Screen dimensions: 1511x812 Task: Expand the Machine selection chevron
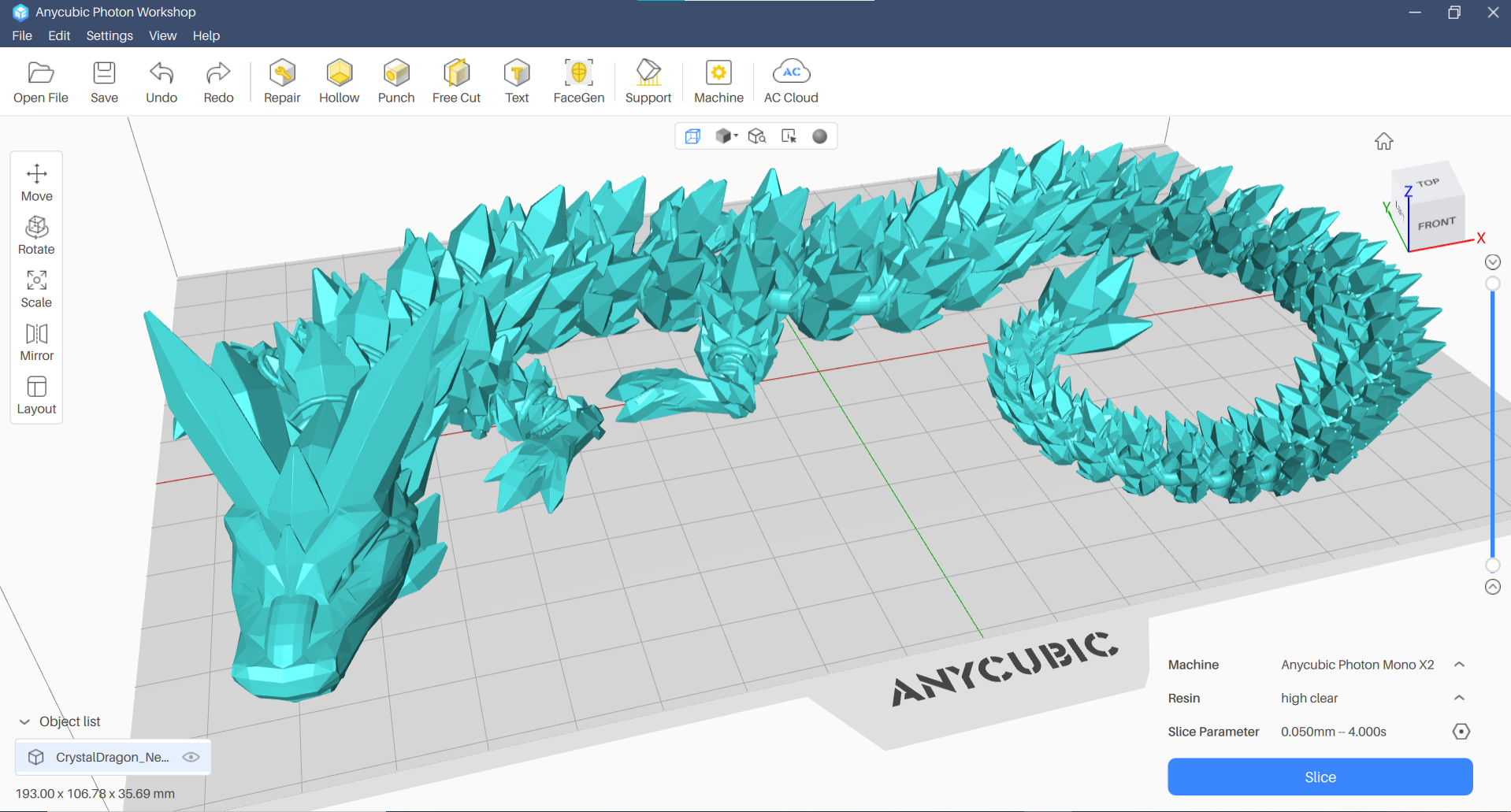point(1459,665)
